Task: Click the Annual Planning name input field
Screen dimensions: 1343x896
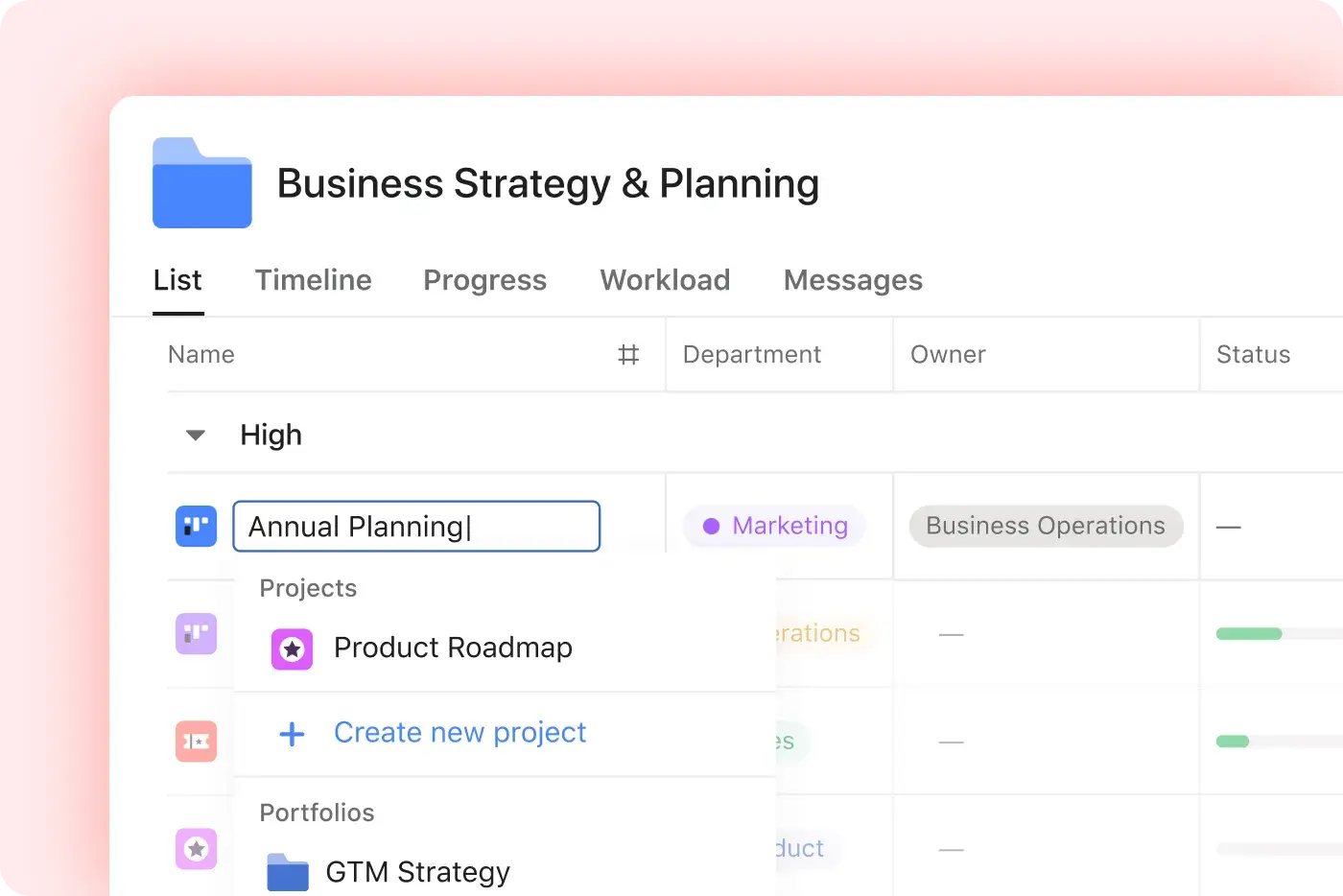Action: (x=416, y=527)
